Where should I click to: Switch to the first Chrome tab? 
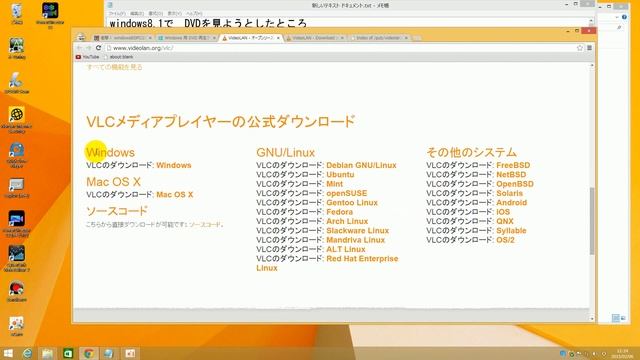pos(122,38)
